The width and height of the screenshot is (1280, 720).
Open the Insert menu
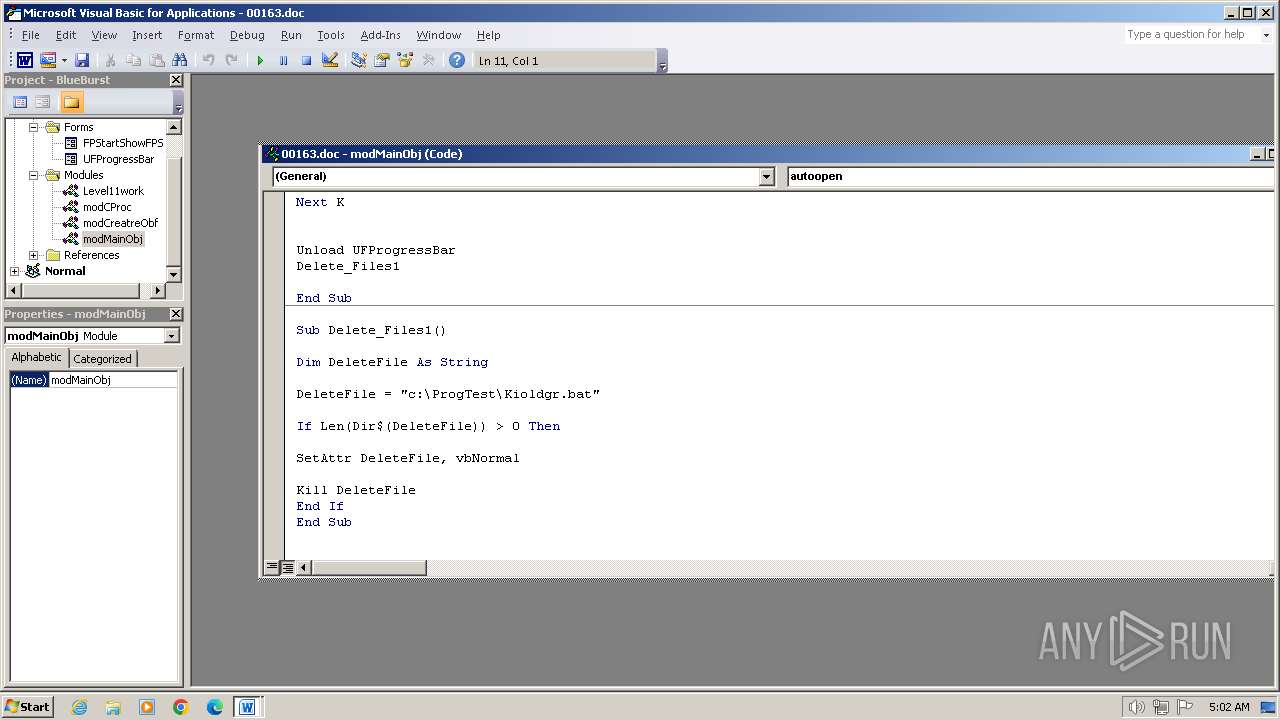point(147,35)
